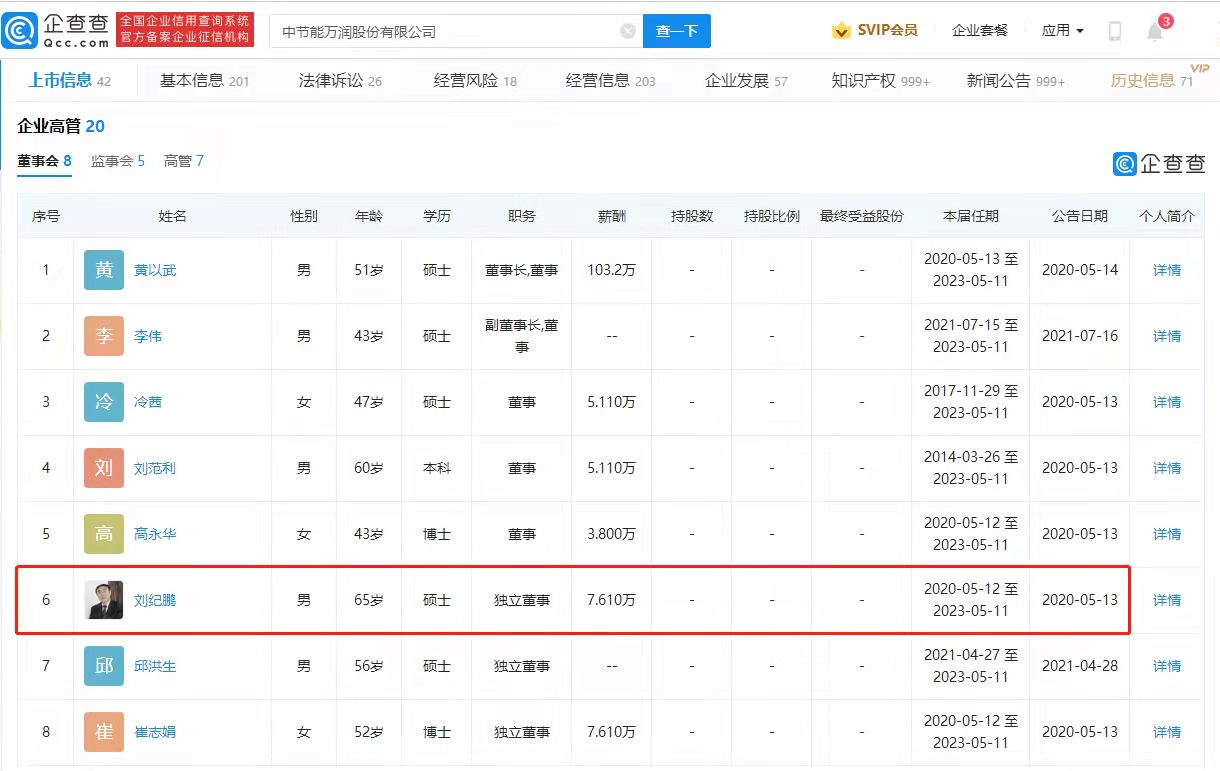
Task: Switch to the 高管 7 tab
Action: (x=184, y=161)
